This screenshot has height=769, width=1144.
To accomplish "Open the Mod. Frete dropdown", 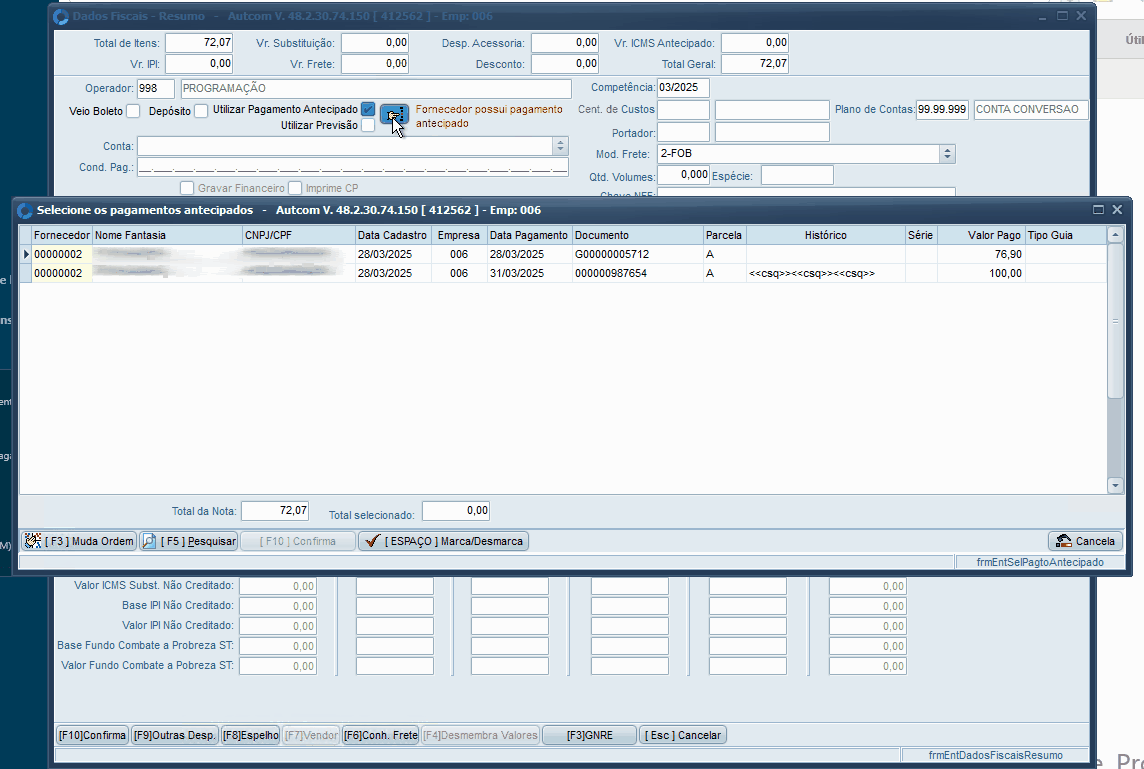I will click(x=947, y=154).
